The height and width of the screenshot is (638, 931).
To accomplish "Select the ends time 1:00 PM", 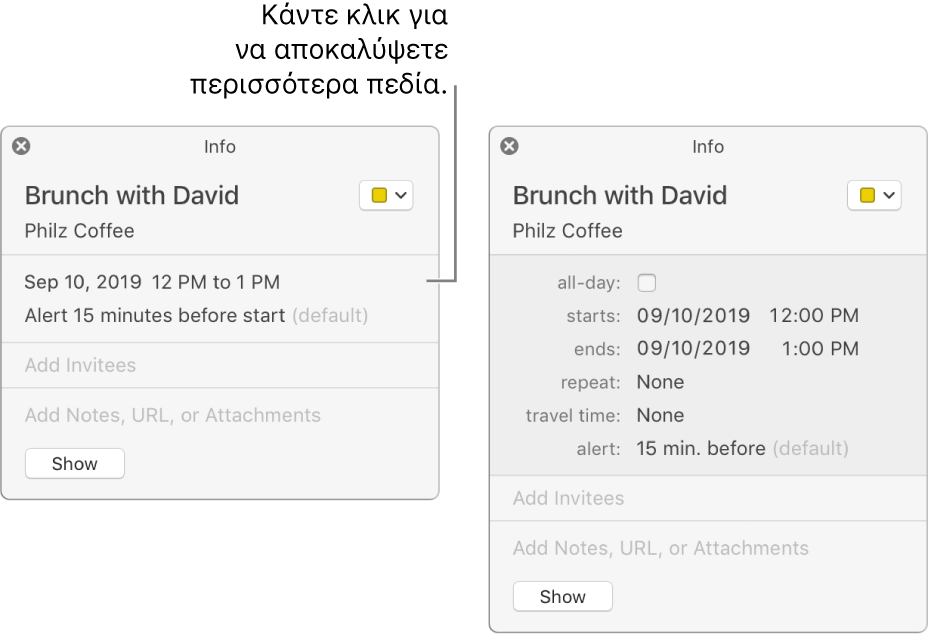I will point(820,348).
